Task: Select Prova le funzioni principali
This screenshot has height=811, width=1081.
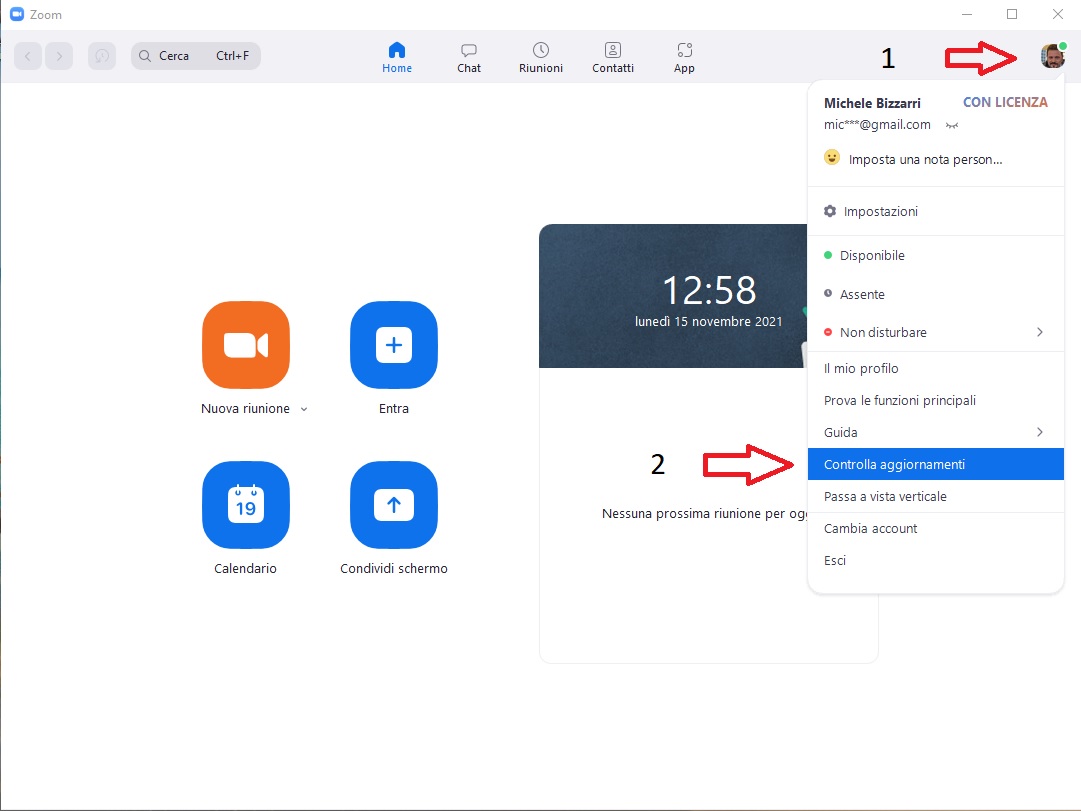Action: [x=936, y=401]
